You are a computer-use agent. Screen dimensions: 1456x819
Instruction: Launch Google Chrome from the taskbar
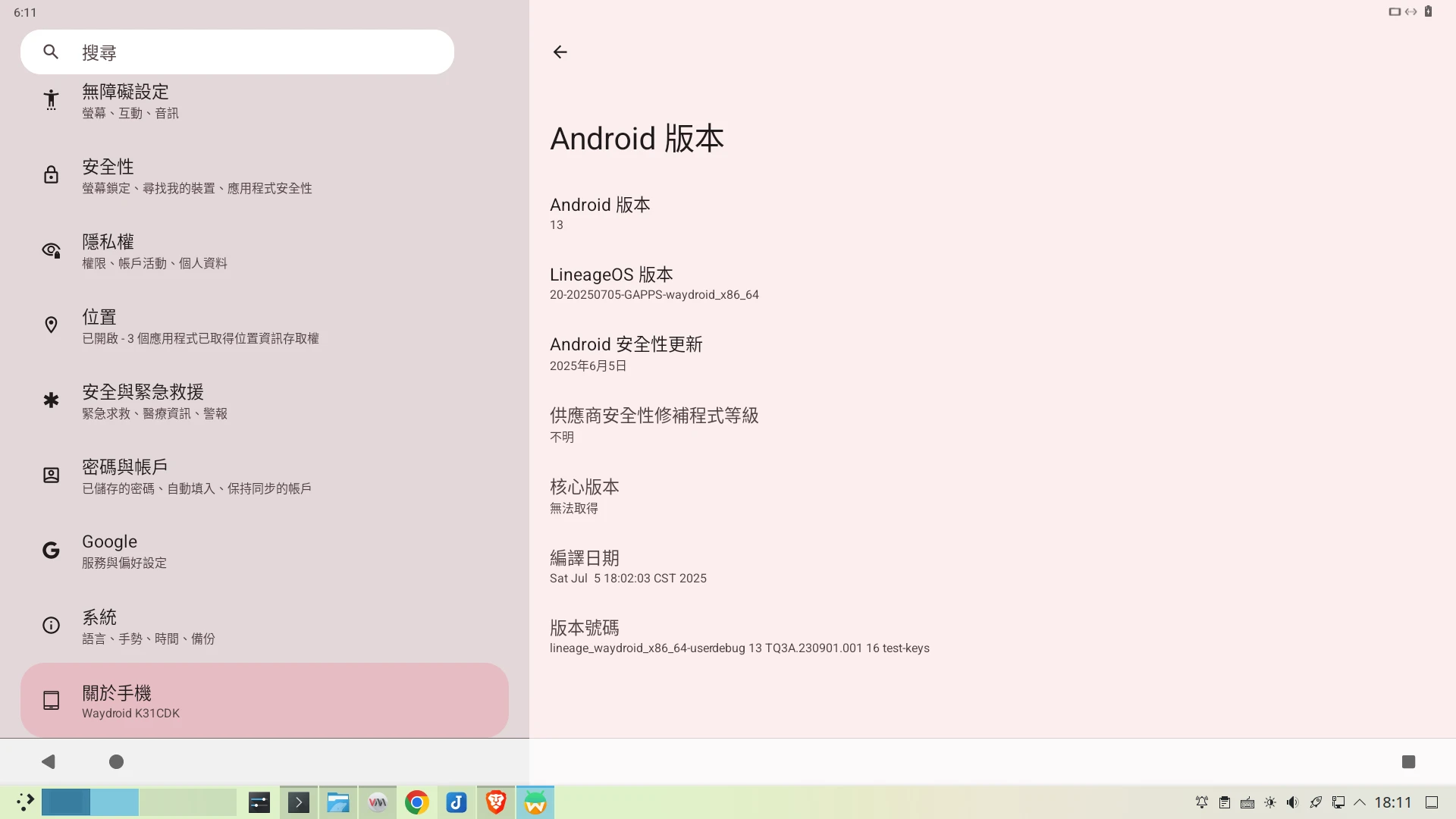[x=417, y=802]
